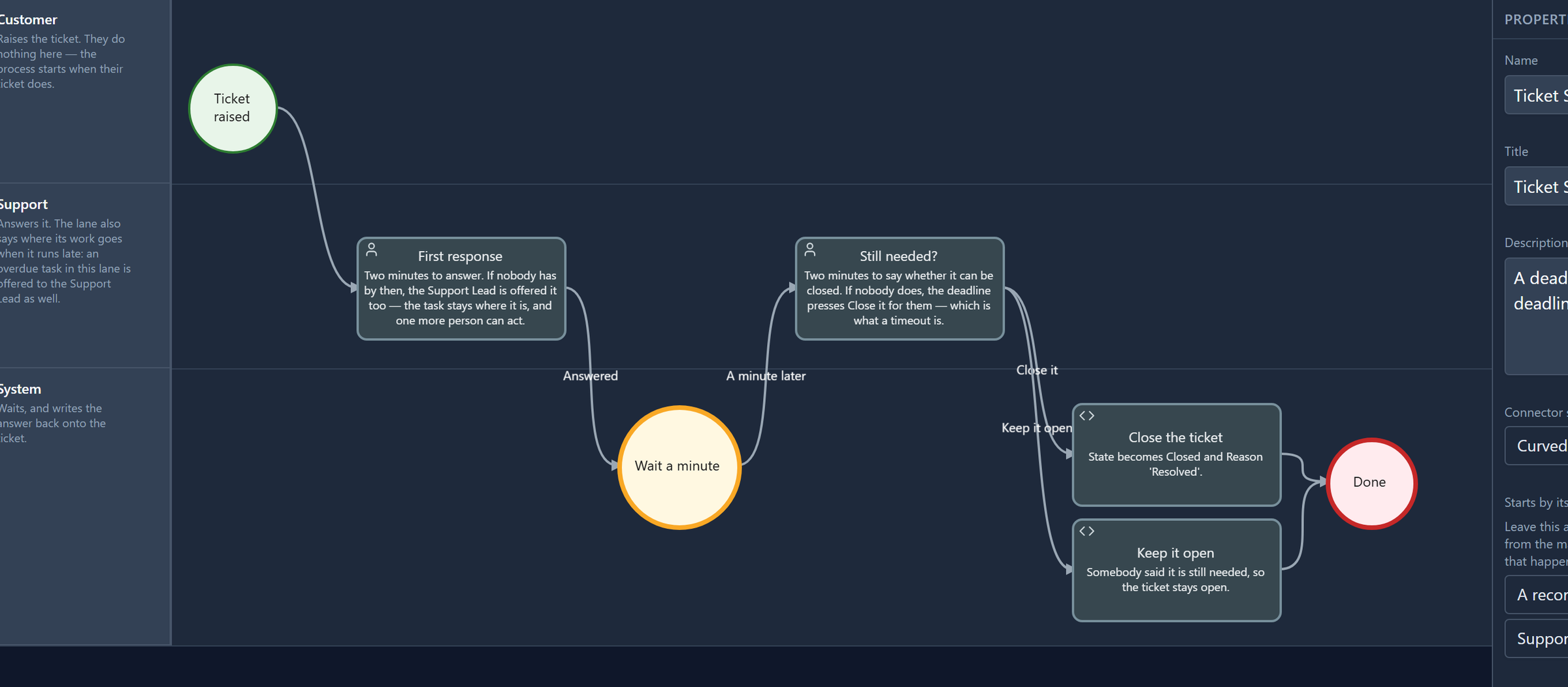Select the Ticket raised start event
Image resolution: width=1568 pixels, height=687 pixels.
click(x=233, y=109)
